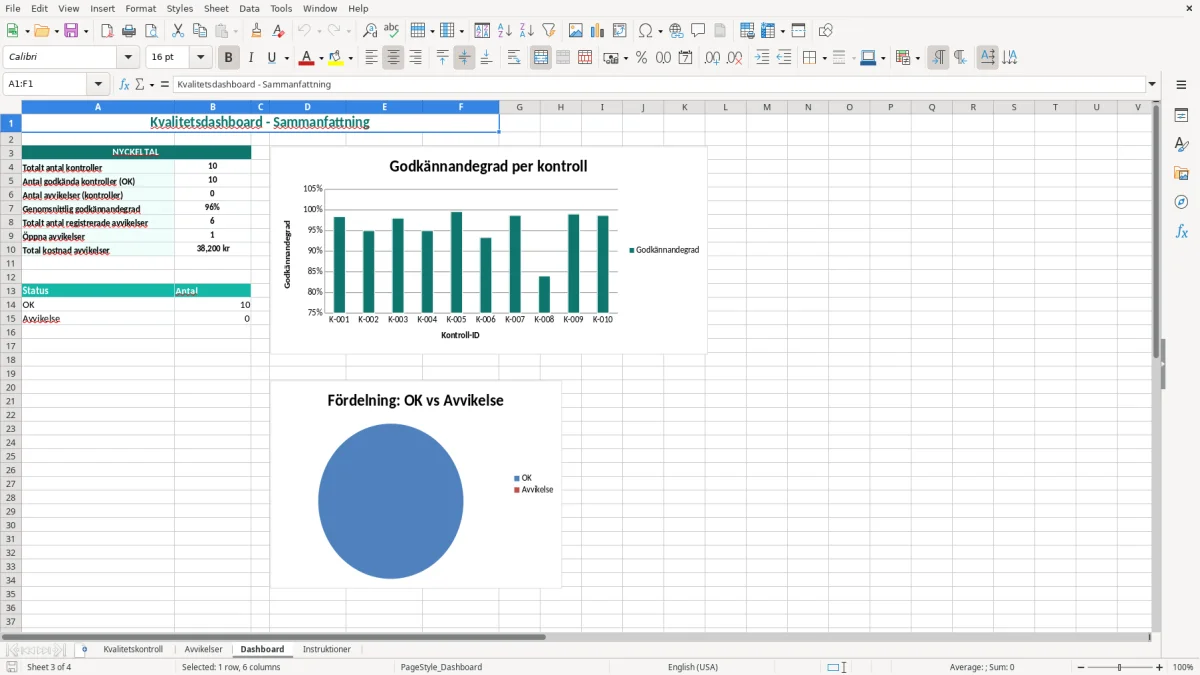Image resolution: width=1200 pixels, height=675 pixels.
Task: Toggle Center Horizontally alignment
Action: pyautogui.click(x=393, y=58)
